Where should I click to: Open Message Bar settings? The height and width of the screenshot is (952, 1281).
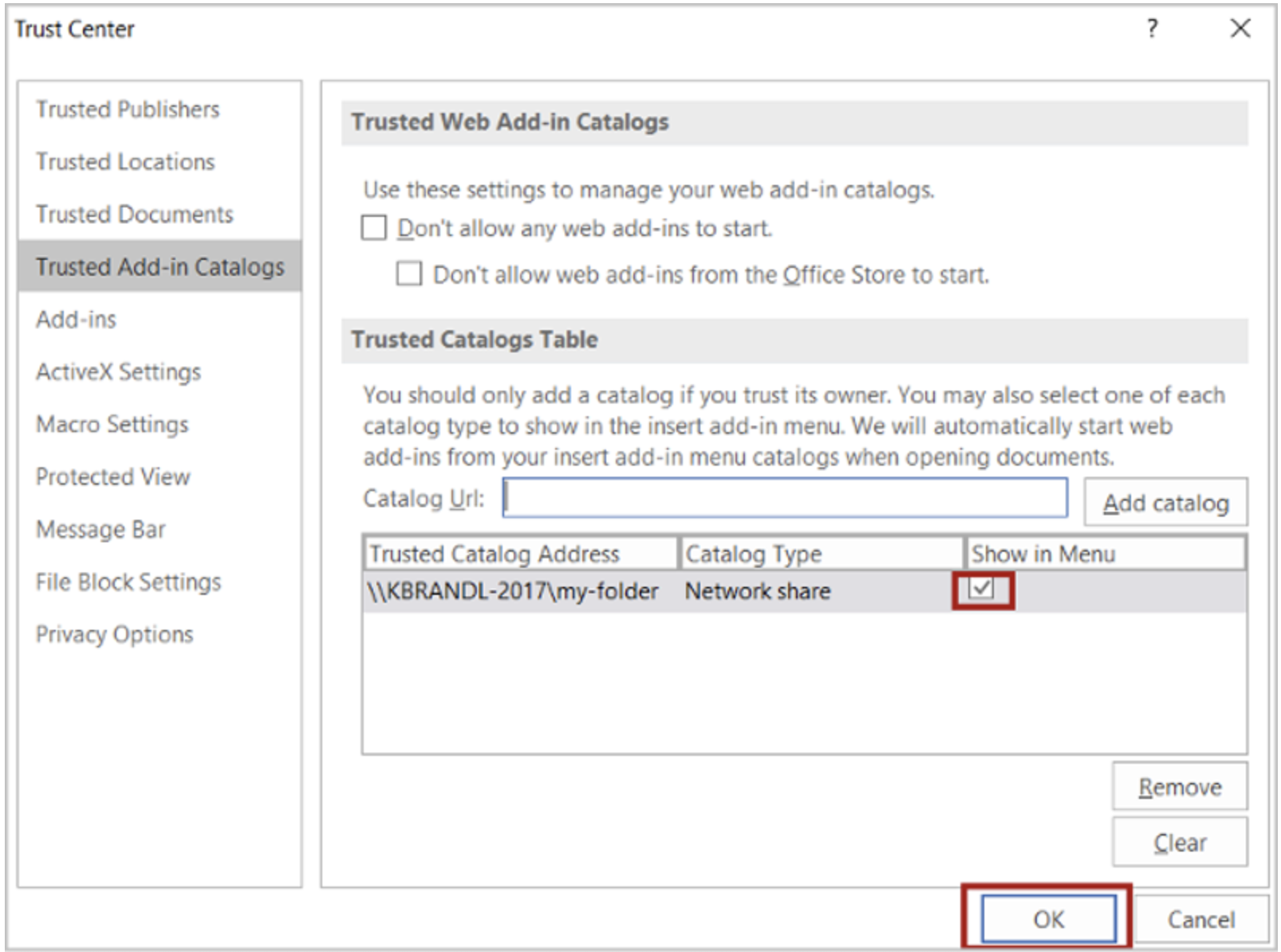(101, 529)
